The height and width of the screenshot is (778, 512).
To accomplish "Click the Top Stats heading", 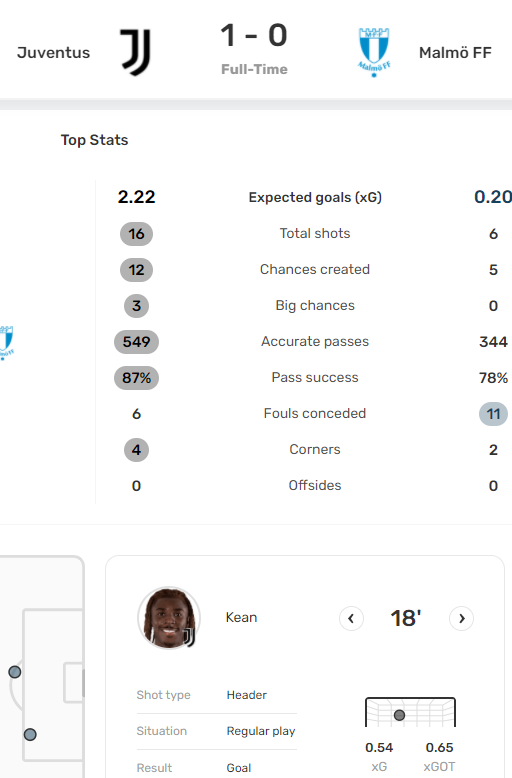I will pos(94,140).
